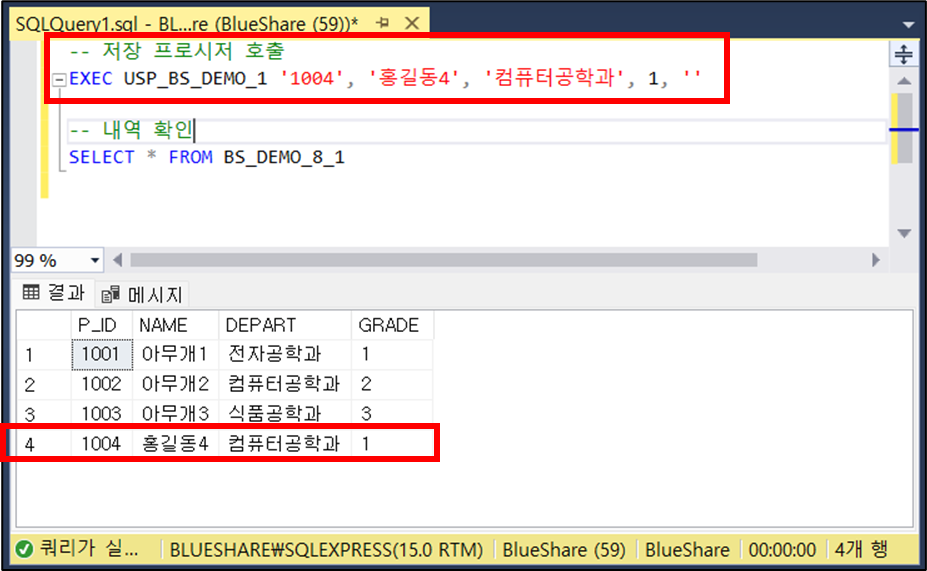The width and height of the screenshot is (927, 571).
Task: Open the document tab list dropdown arrow
Action: 909,24
